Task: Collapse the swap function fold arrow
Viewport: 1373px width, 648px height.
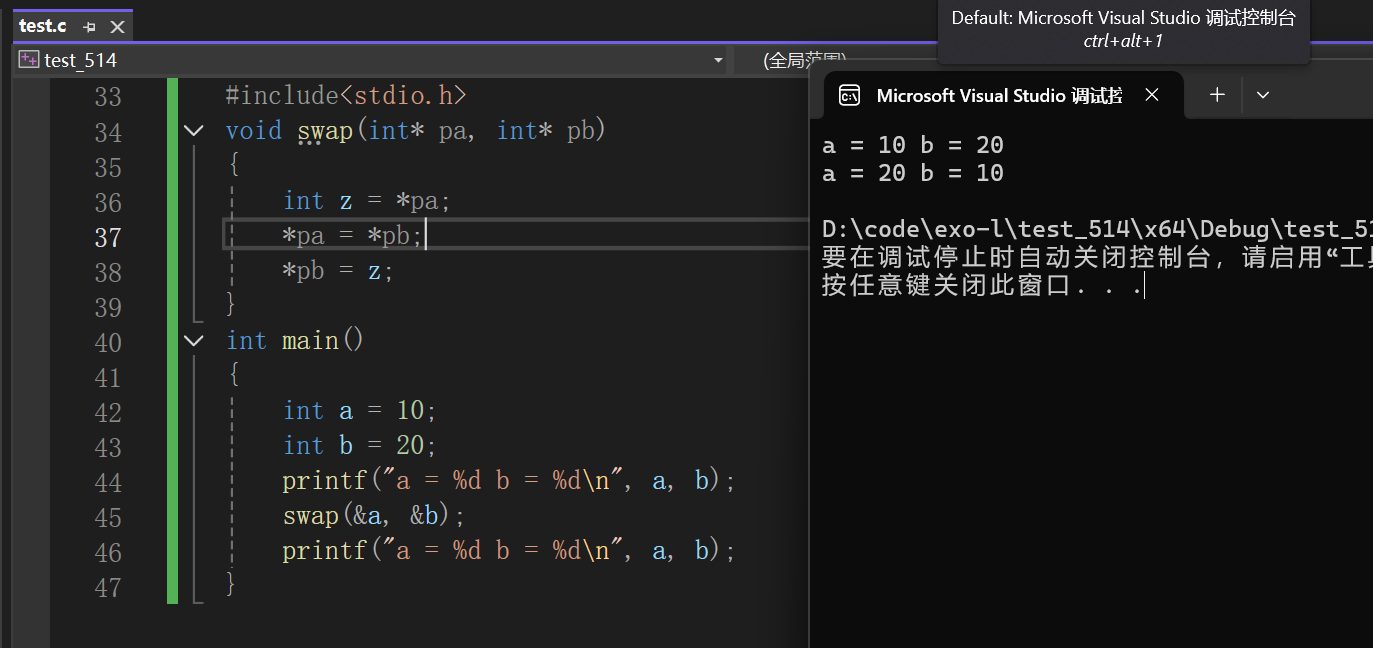Action: tap(194, 131)
